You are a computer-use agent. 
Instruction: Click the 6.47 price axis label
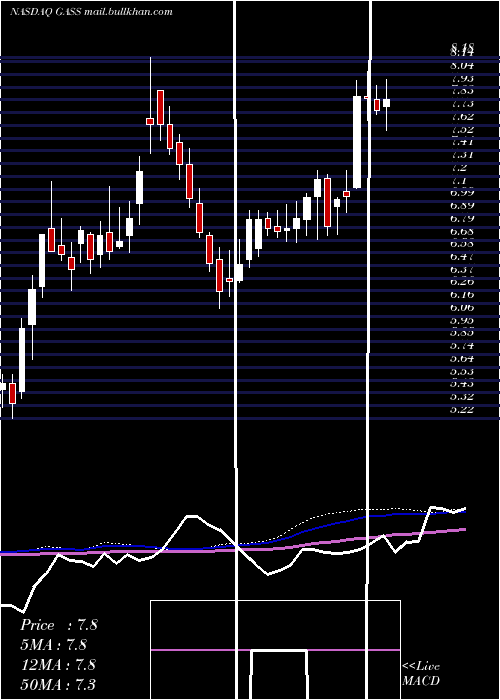(x=462, y=257)
